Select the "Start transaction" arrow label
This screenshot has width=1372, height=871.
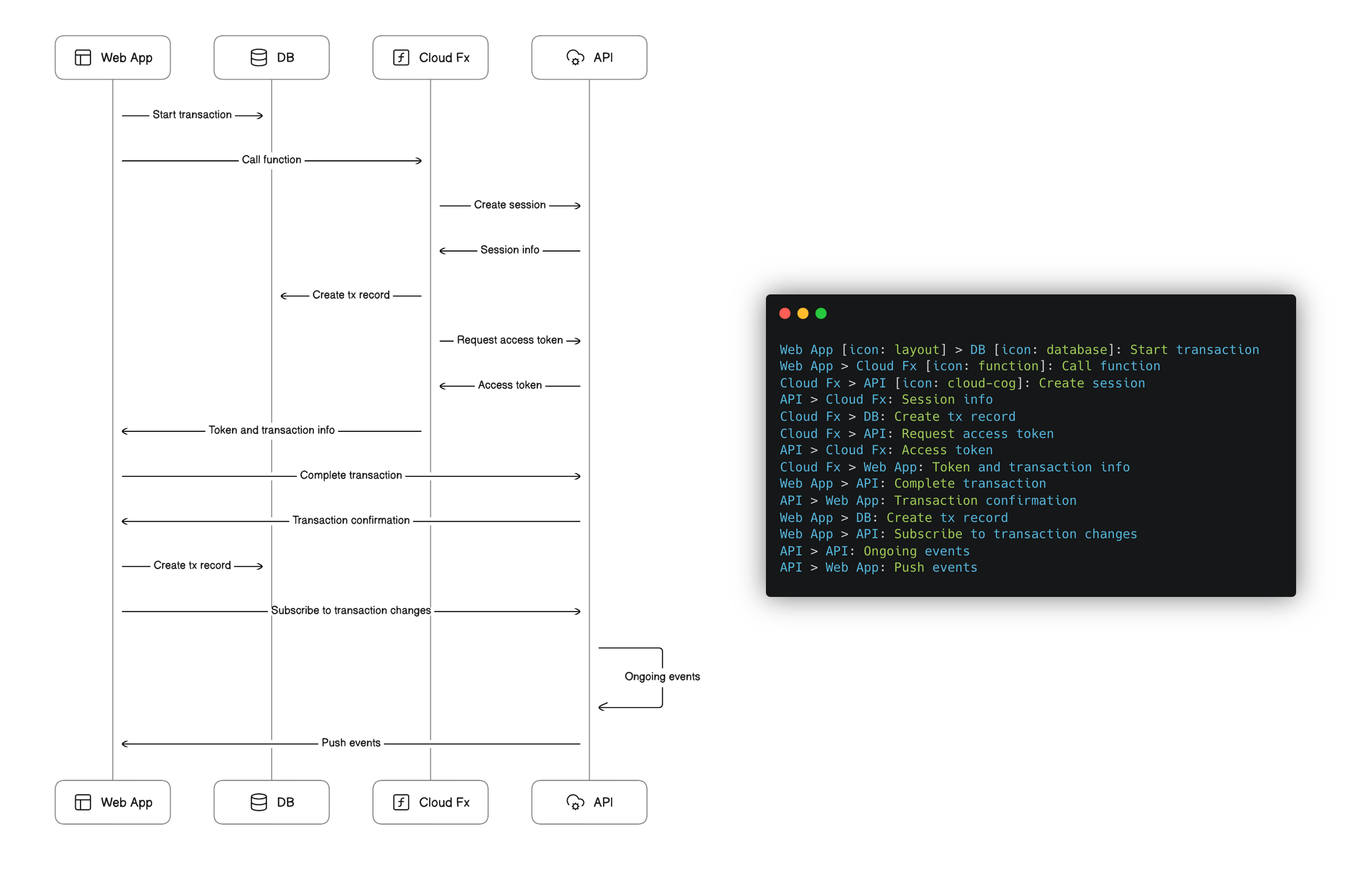[x=192, y=115]
